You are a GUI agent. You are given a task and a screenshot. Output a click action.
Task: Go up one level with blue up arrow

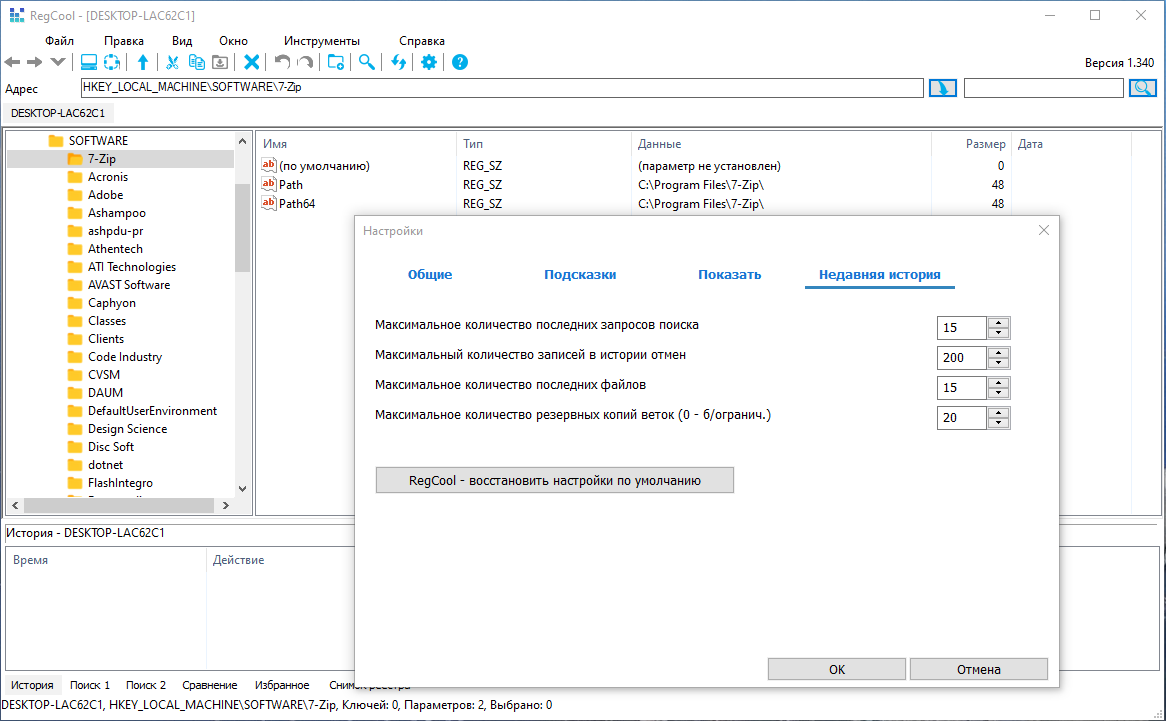click(143, 62)
